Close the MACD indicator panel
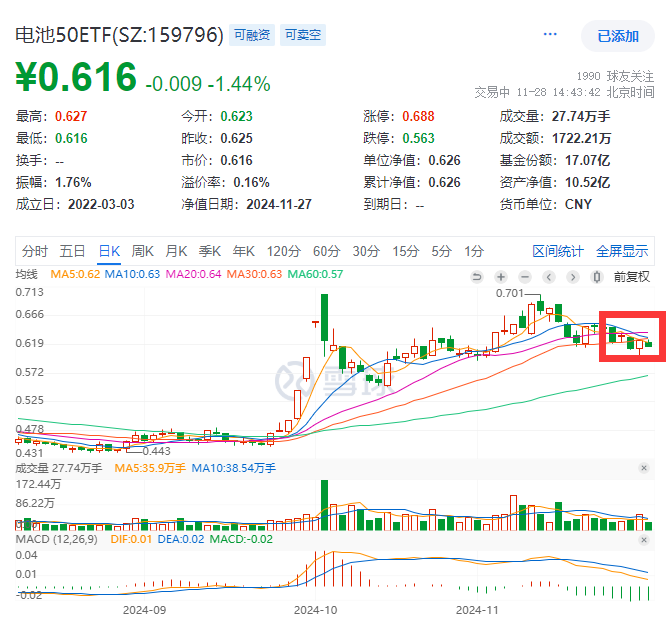The width and height of the screenshot is (669, 625). click(644, 540)
